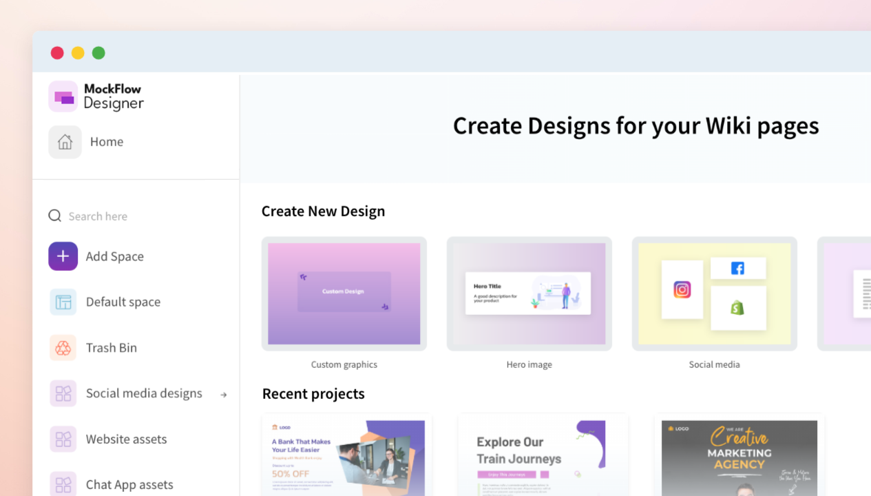
Task: Click the Default space layout icon
Action: click(x=63, y=302)
